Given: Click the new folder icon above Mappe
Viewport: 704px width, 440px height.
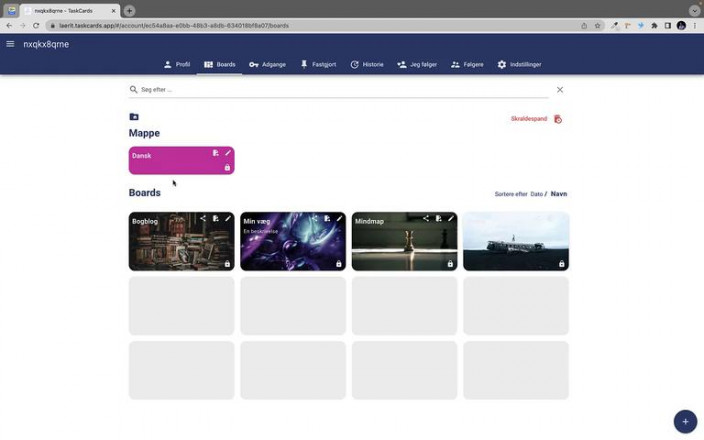Looking at the screenshot, I should click(134, 117).
